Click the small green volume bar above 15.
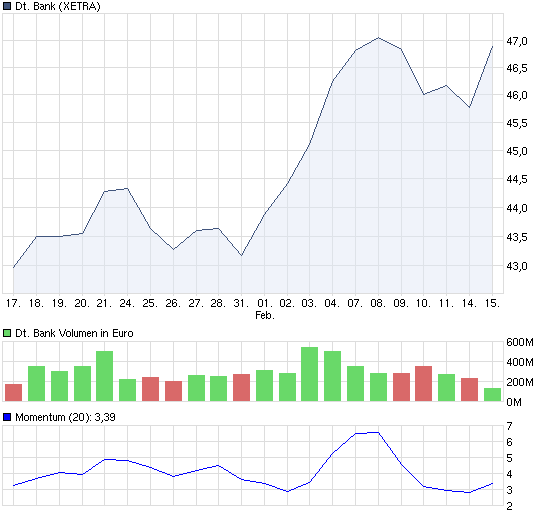The width and height of the screenshot is (545, 514). click(x=493, y=395)
